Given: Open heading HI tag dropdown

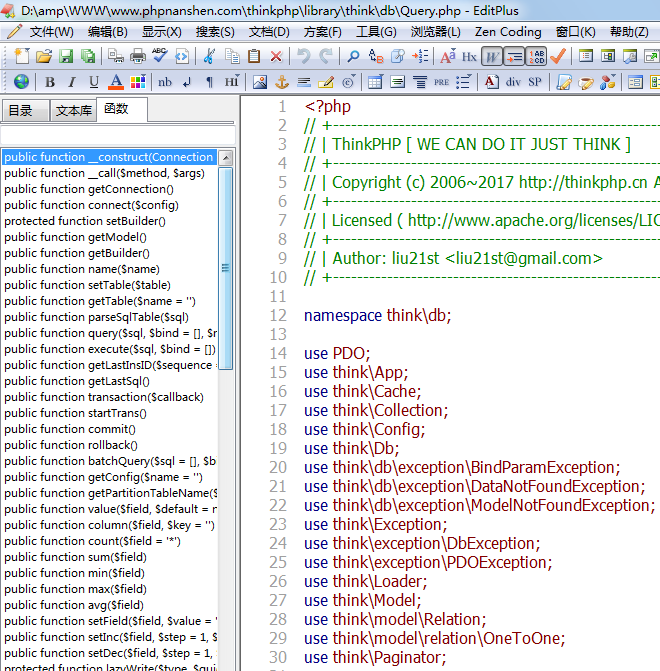Looking at the screenshot, I should (x=232, y=81).
